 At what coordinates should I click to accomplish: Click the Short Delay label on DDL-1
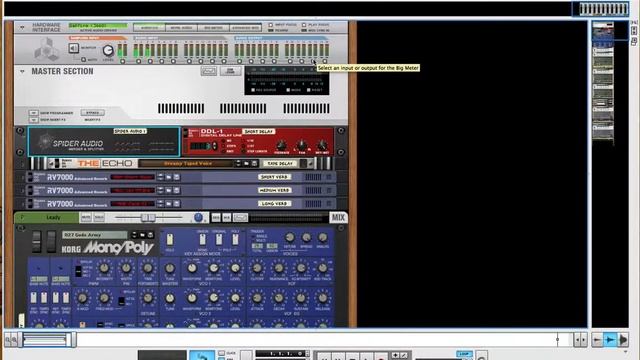click(x=259, y=131)
